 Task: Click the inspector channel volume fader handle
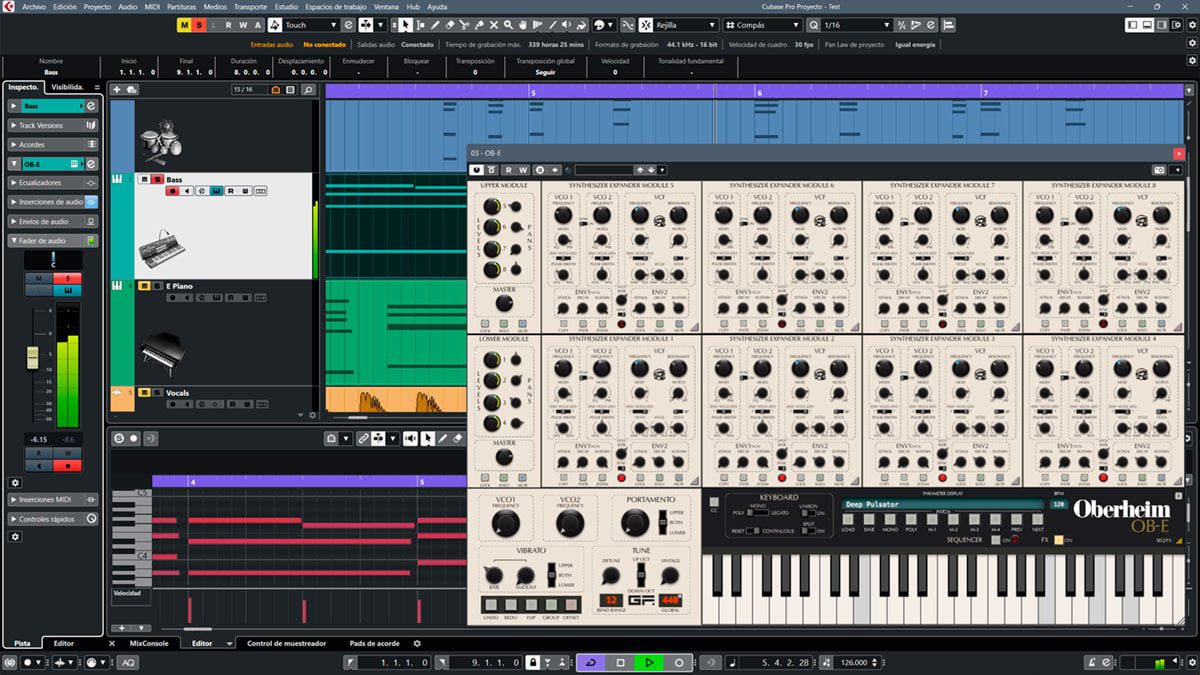pyautogui.click(x=32, y=356)
